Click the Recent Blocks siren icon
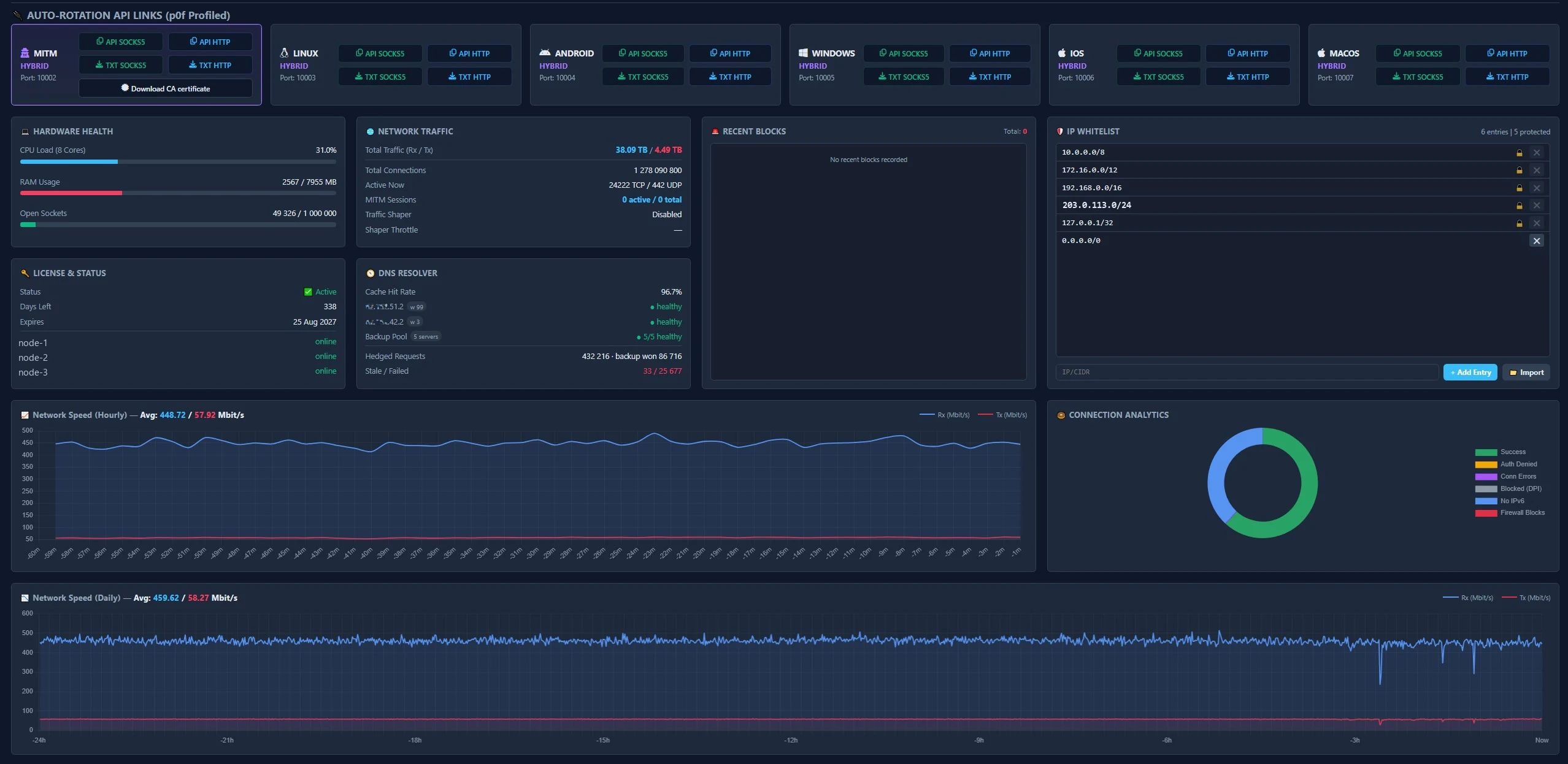Image resolution: width=1568 pixels, height=764 pixels. coord(715,131)
